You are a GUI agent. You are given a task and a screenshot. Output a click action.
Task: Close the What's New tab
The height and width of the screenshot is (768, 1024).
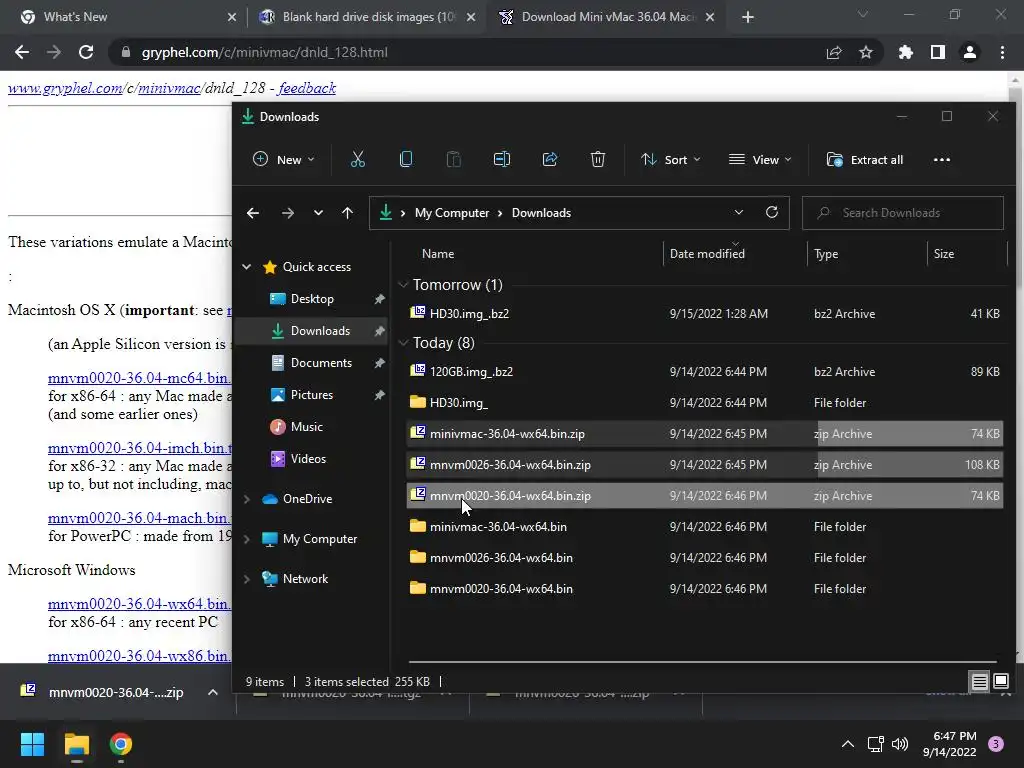pyautogui.click(x=231, y=17)
